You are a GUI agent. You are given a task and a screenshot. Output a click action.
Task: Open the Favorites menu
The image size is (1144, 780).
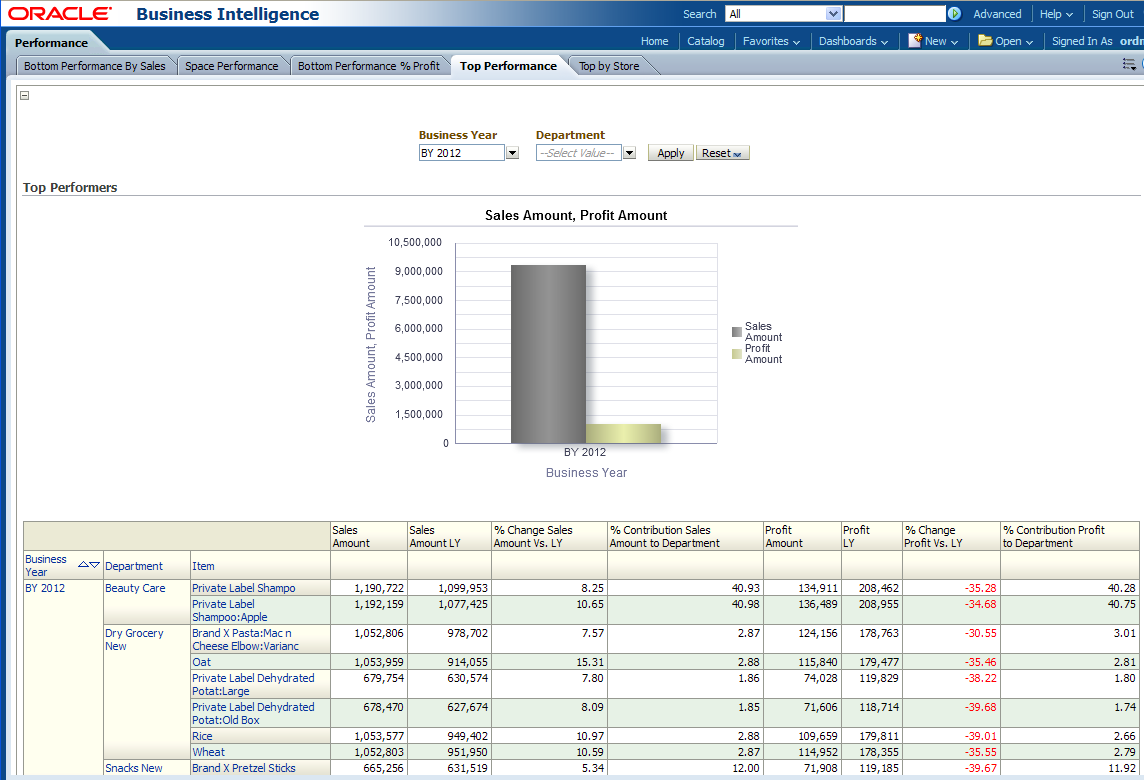771,41
